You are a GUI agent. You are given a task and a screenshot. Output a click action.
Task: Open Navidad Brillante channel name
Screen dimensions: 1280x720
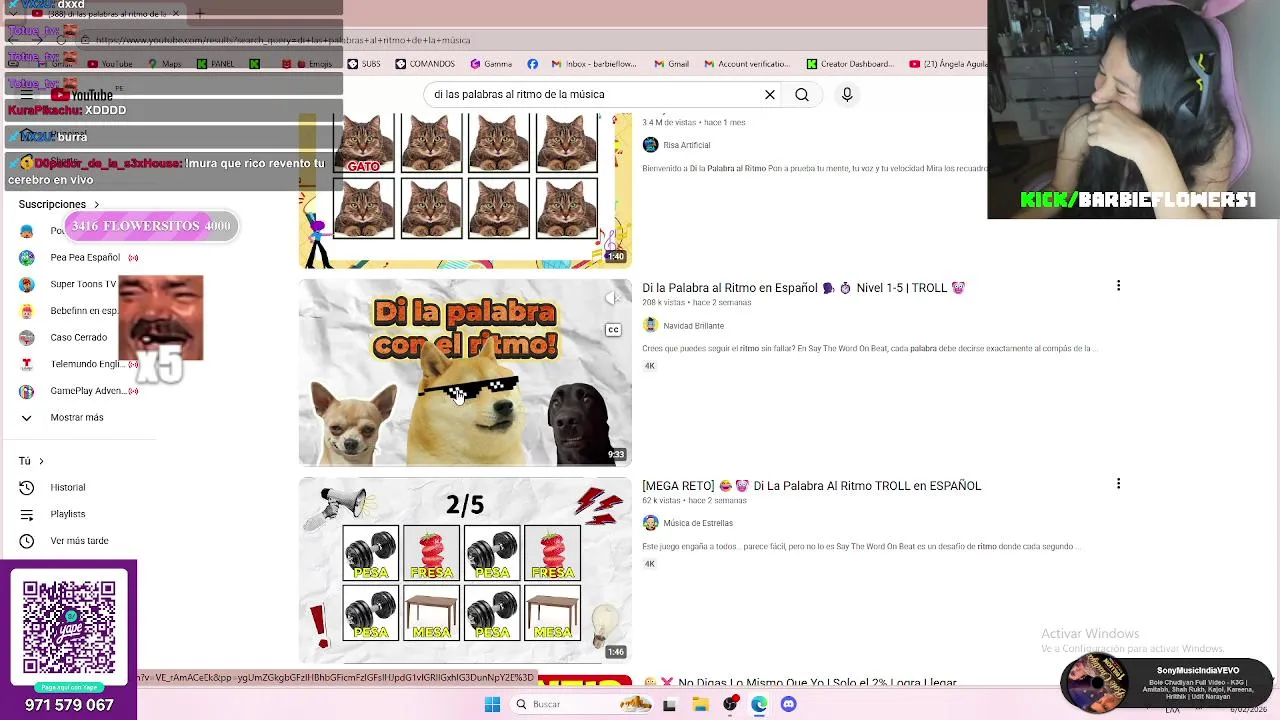(693, 326)
